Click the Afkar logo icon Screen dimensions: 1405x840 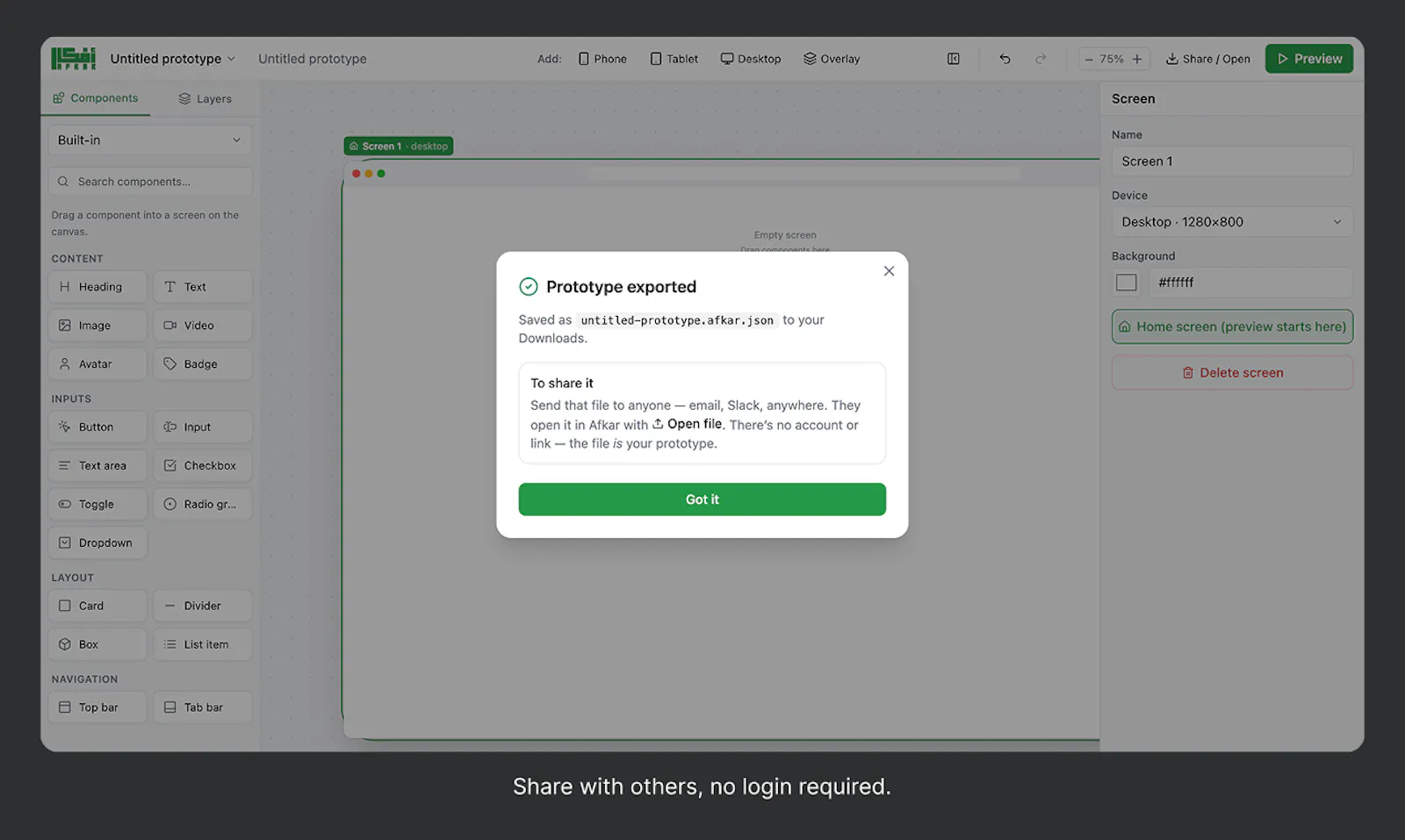73,59
